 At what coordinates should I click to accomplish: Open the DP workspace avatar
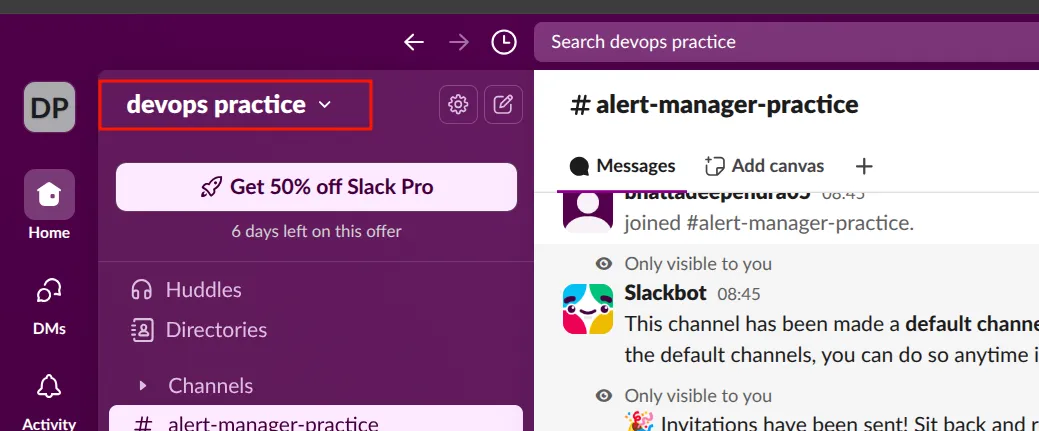(x=50, y=107)
